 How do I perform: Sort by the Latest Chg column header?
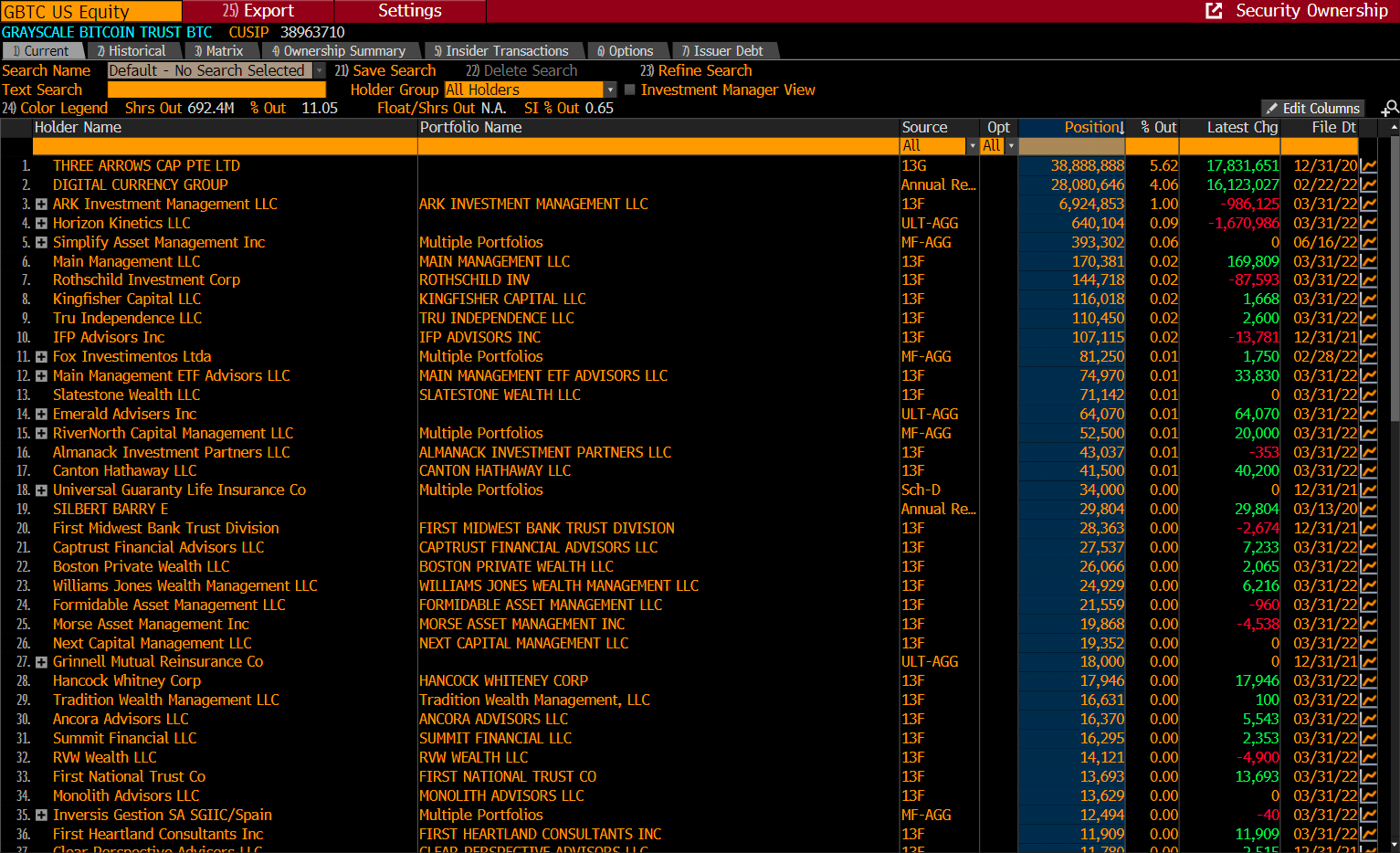click(1230, 128)
